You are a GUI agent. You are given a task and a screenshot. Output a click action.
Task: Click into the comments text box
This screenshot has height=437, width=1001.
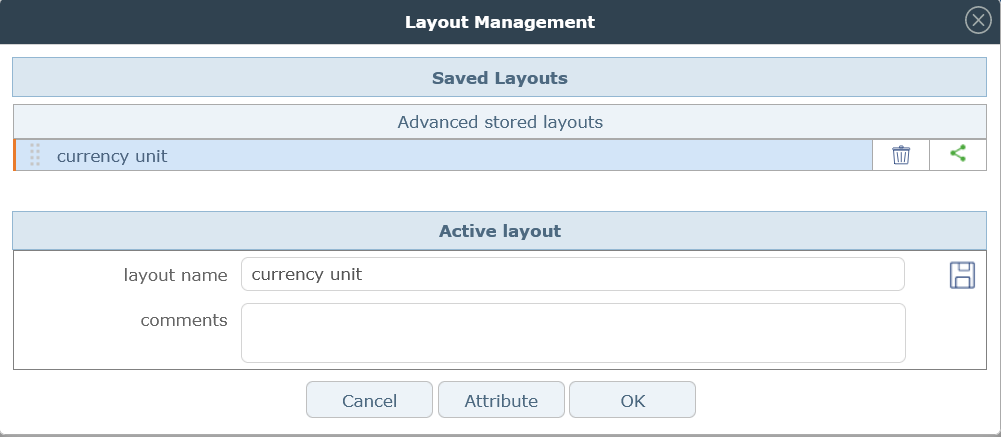coord(572,333)
